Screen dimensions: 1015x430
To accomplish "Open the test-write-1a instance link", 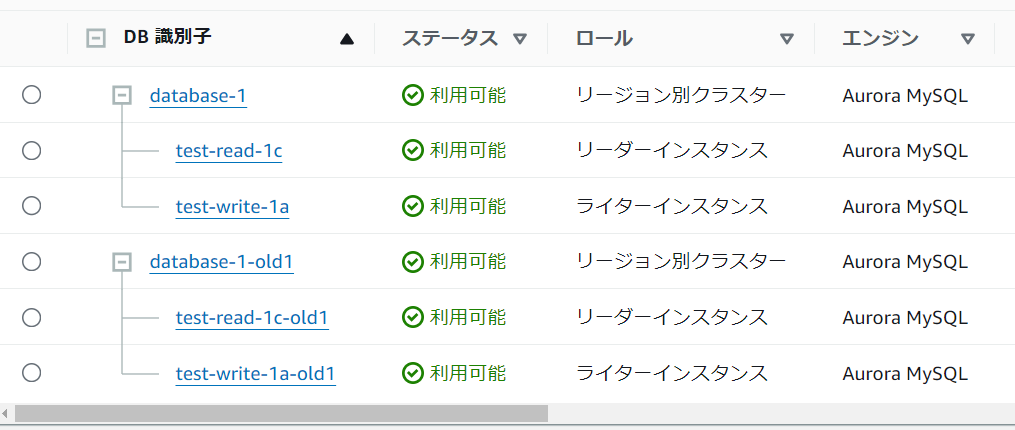I will click(x=232, y=207).
